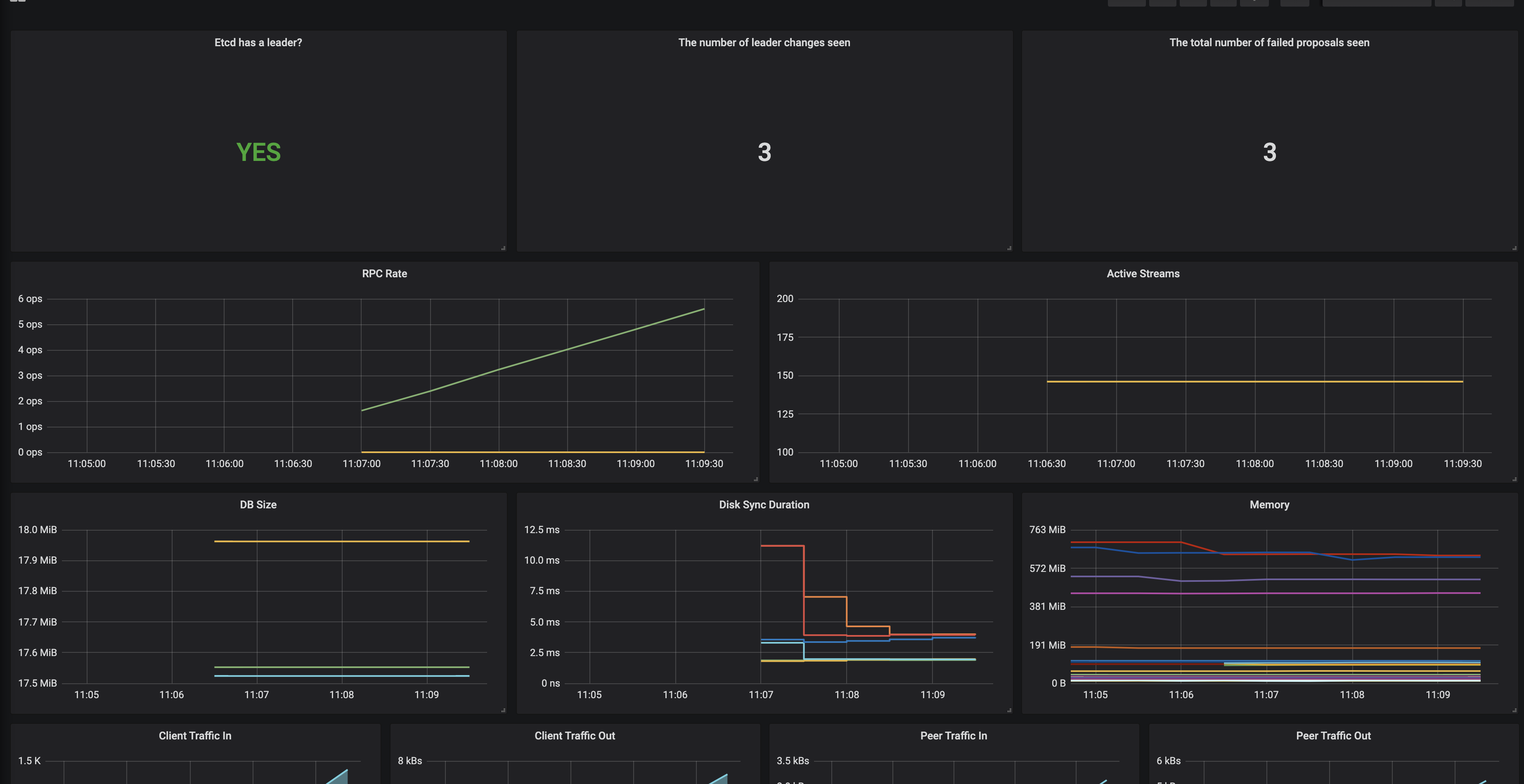Click the '3.5 kBs' axis label in Peer Traffic In
The image size is (1524, 784).
[793, 761]
